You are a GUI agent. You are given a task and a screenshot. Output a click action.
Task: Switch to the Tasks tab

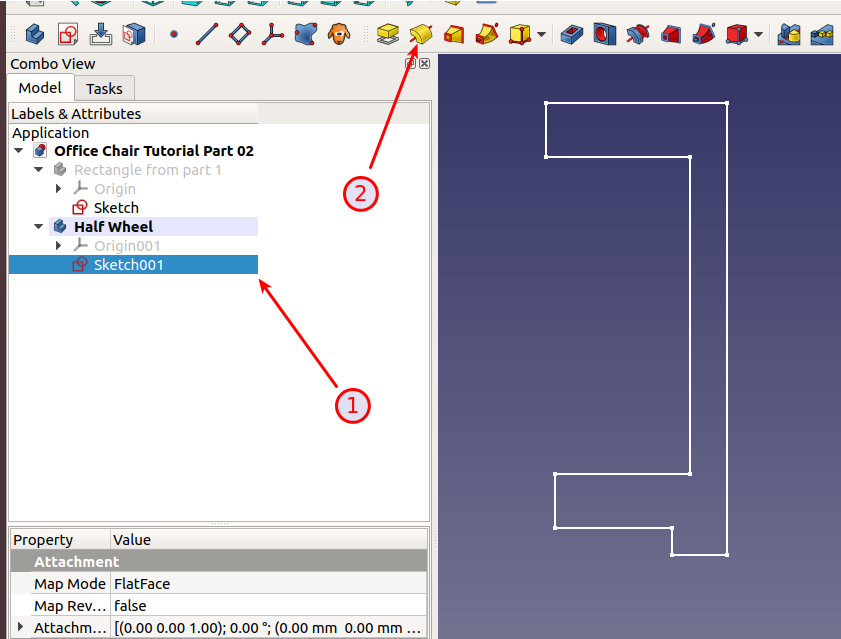(104, 89)
